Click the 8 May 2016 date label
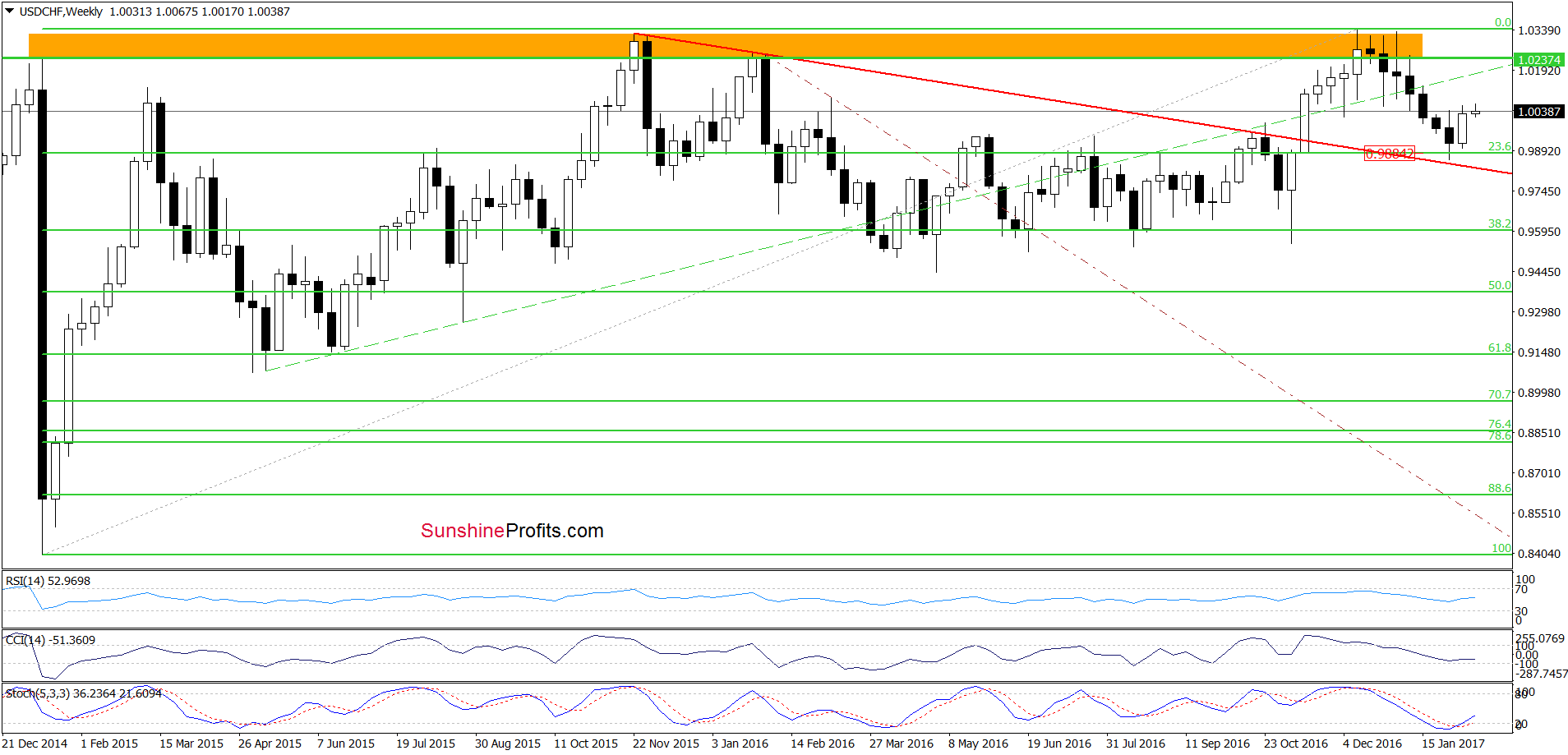Viewport: 1568px width, 755px height. coord(978,743)
